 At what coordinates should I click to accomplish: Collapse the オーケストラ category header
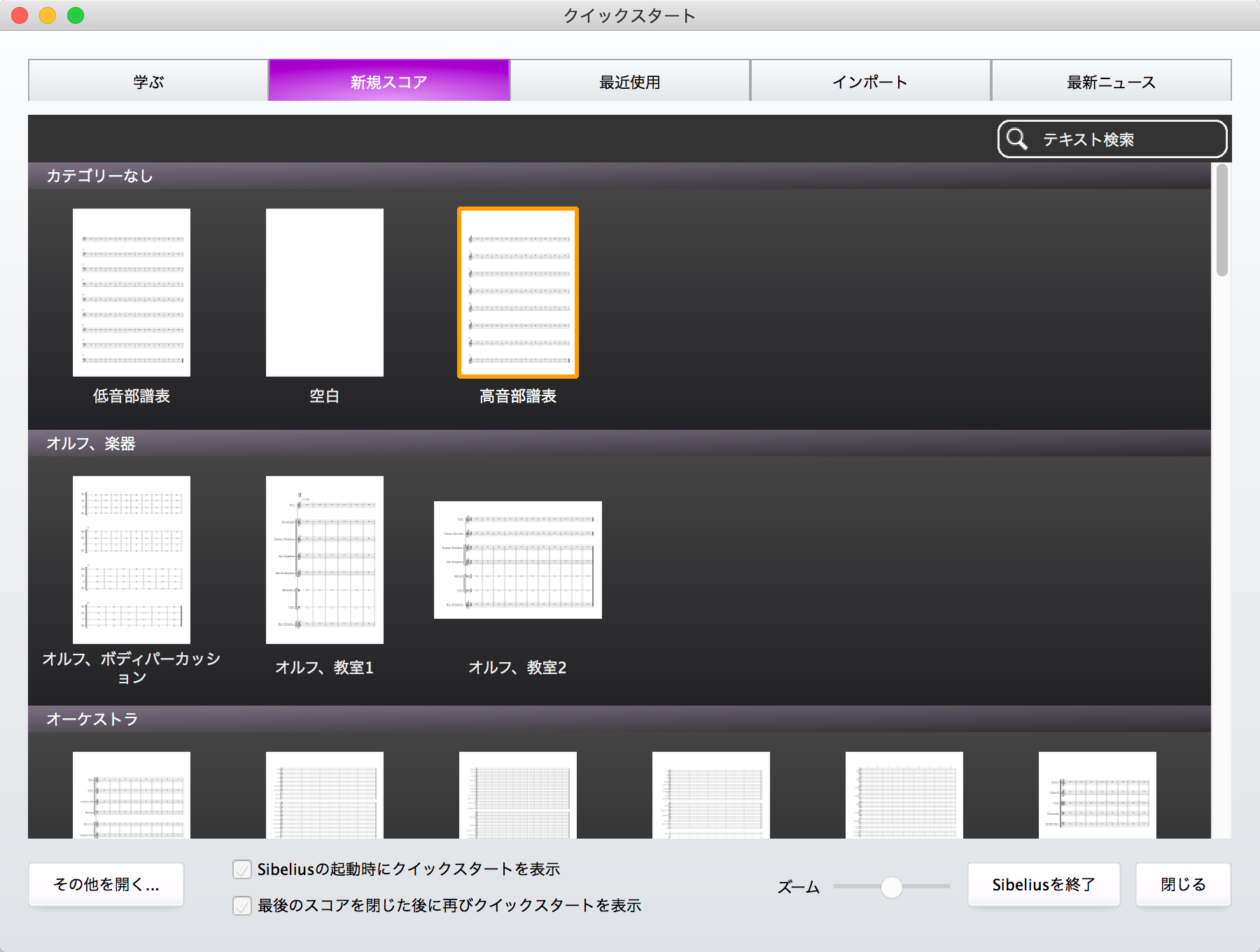[619, 719]
